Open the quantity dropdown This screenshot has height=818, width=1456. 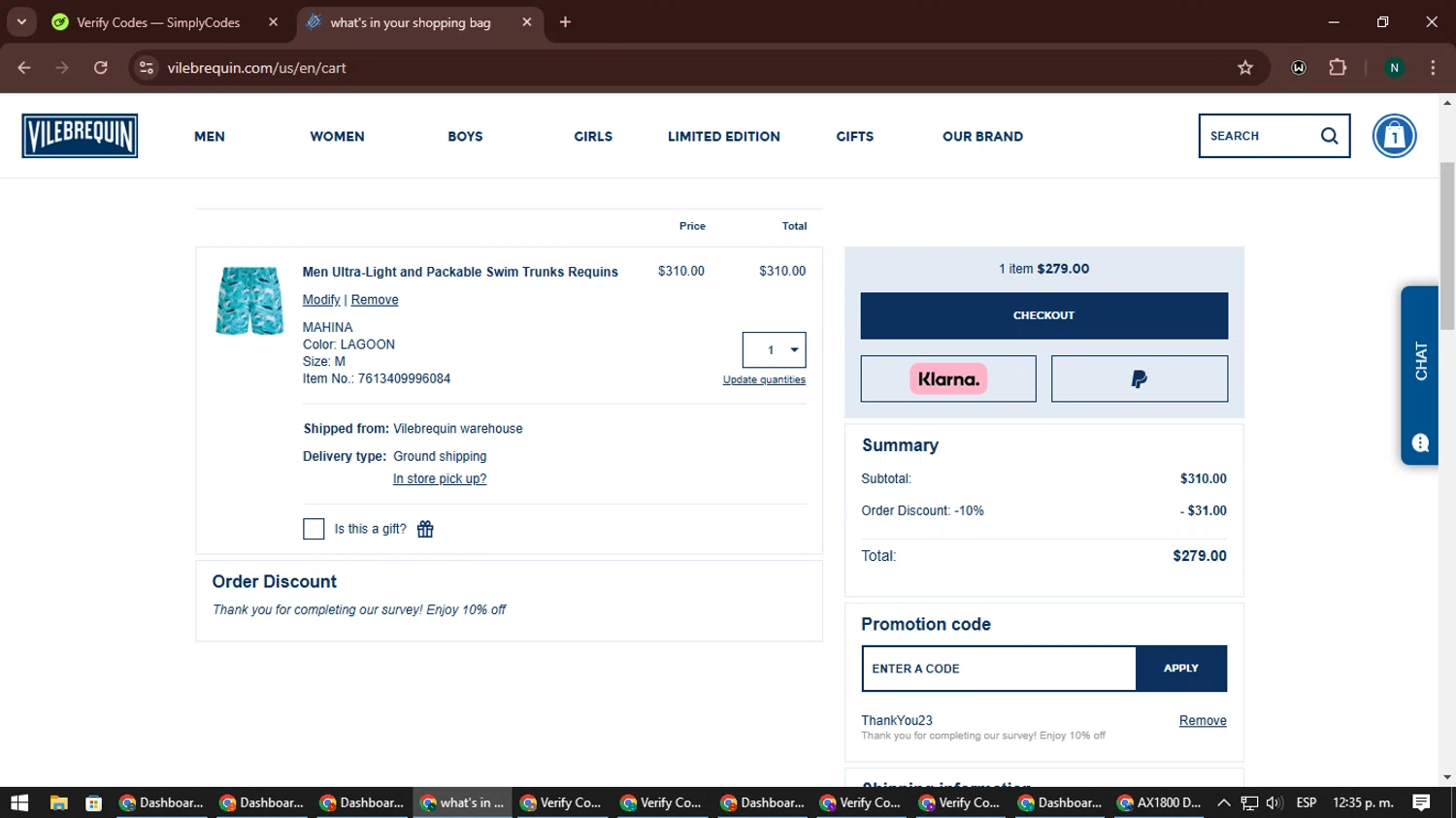(x=774, y=350)
